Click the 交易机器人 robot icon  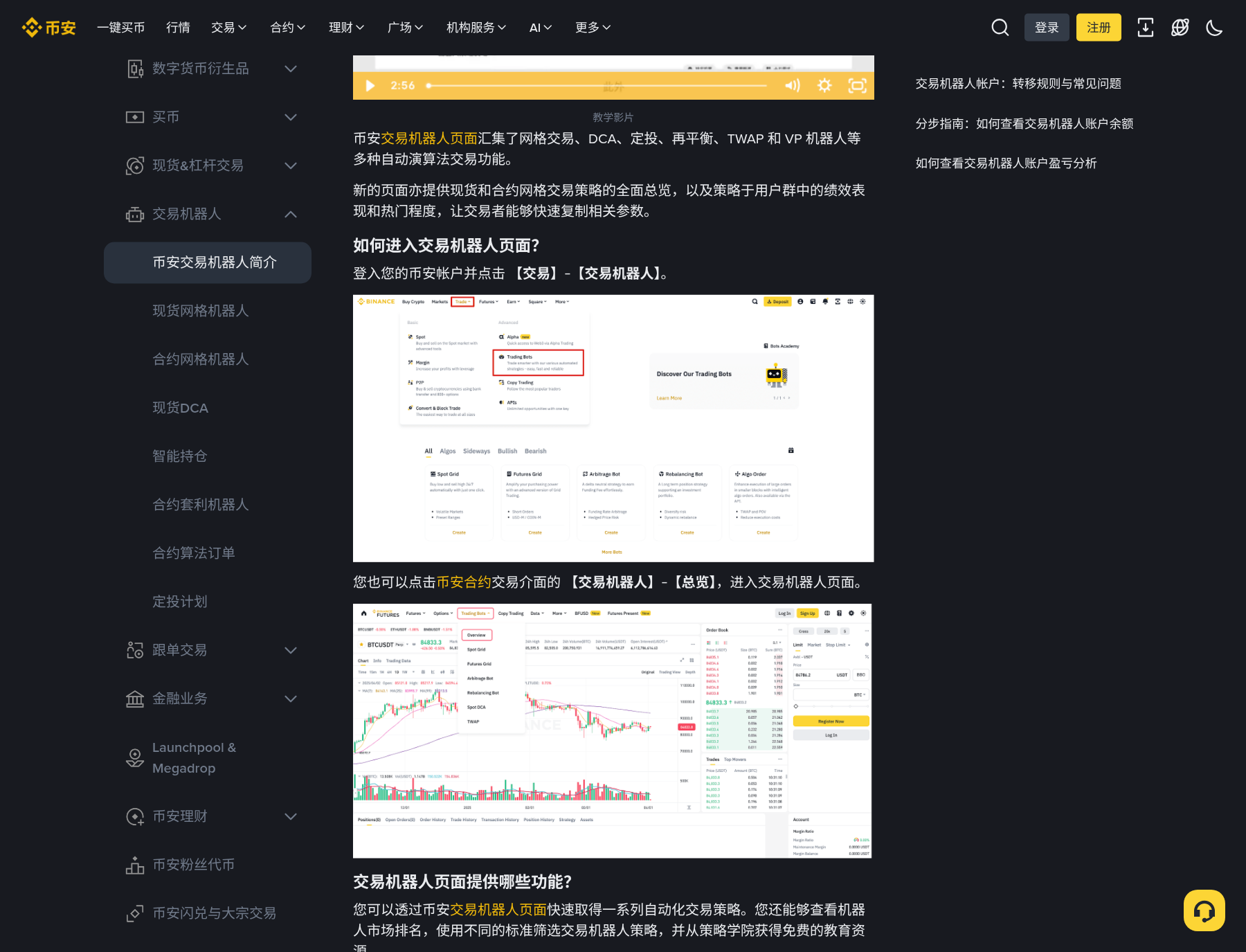tap(135, 214)
